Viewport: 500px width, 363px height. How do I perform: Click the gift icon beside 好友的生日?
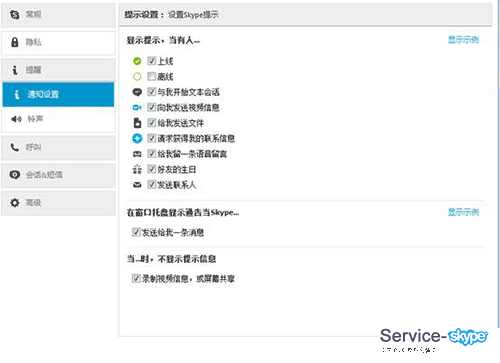[137, 169]
